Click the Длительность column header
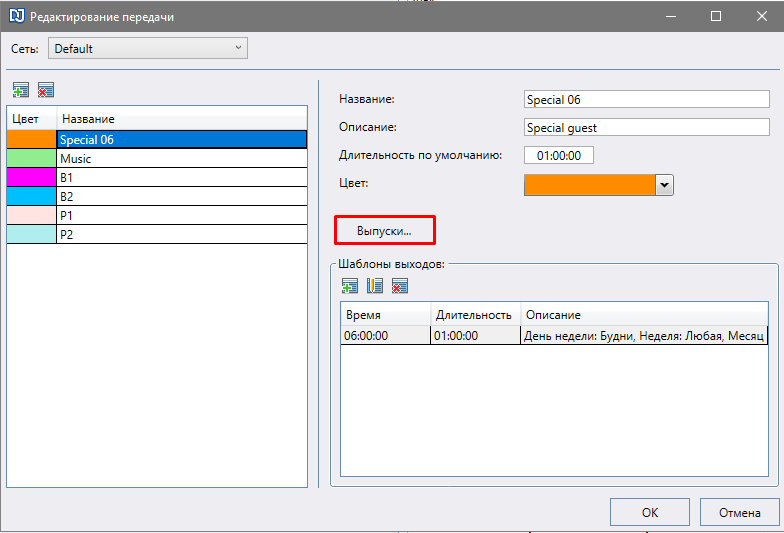 [x=475, y=314]
